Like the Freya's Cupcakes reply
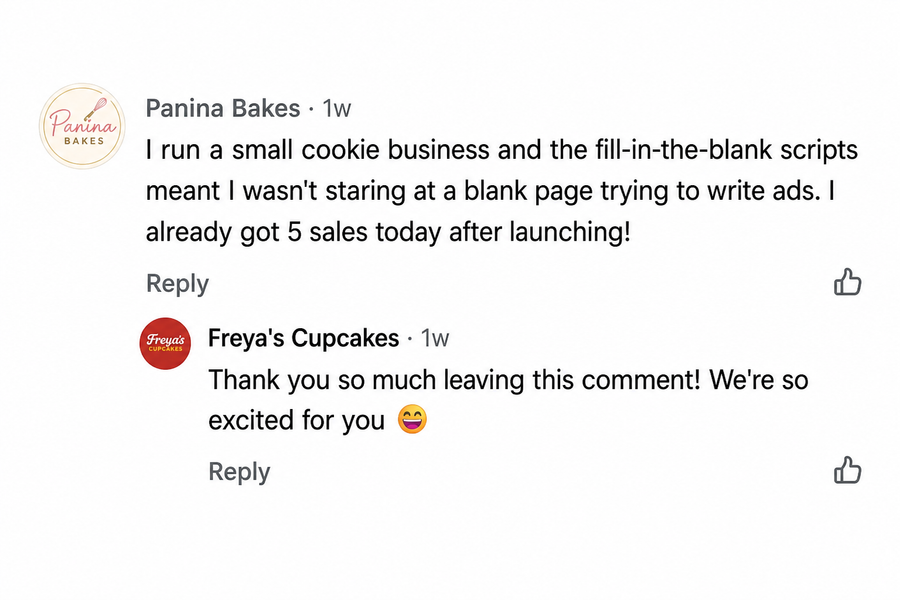900x600 pixels. click(847, 470)
